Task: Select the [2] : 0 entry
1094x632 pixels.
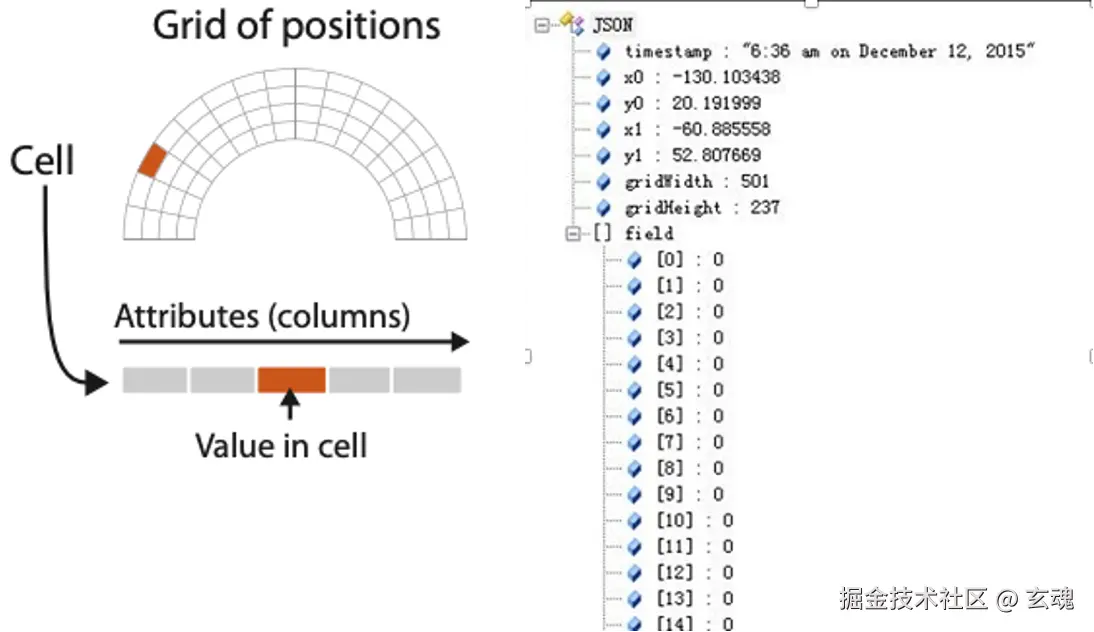Action: (x=690, y=312)
